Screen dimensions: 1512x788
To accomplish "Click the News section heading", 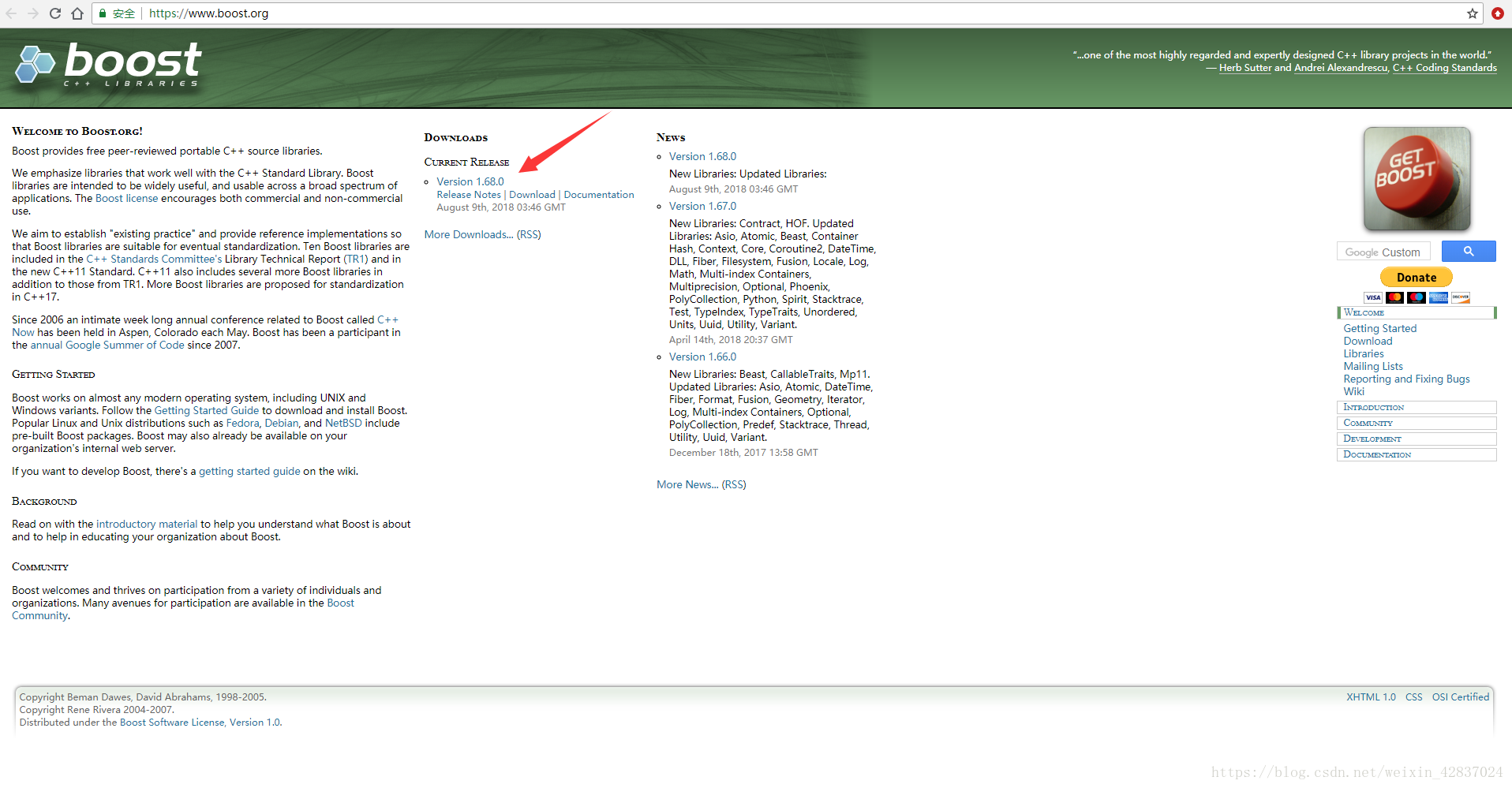I will tap(671, 137).
